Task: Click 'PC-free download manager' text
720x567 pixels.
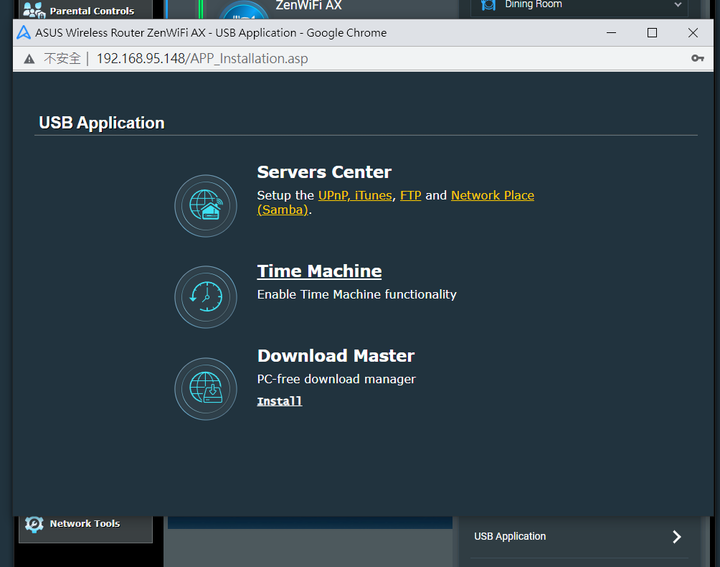Action: tap(336, 379)
